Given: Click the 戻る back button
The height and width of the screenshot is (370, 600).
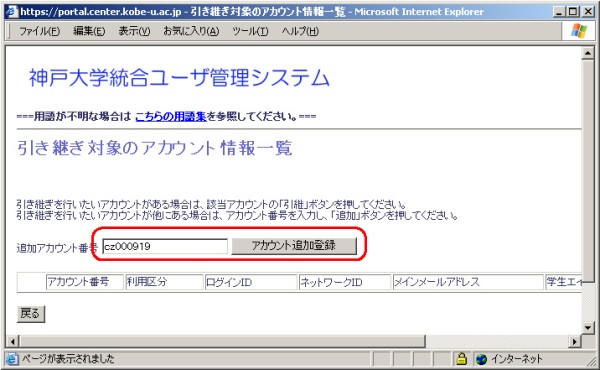Looking at the screenshot, I should (x=31, y=314).
